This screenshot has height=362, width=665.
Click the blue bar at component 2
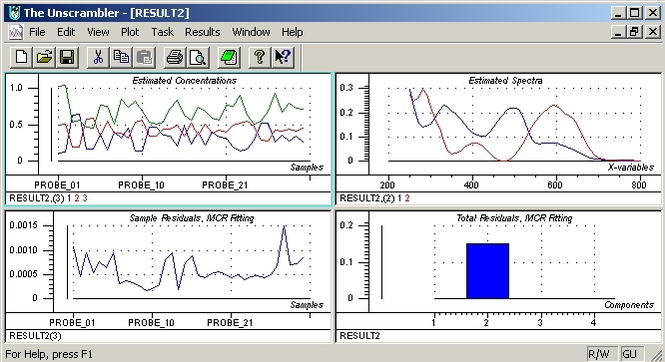(x=487, y=271)
